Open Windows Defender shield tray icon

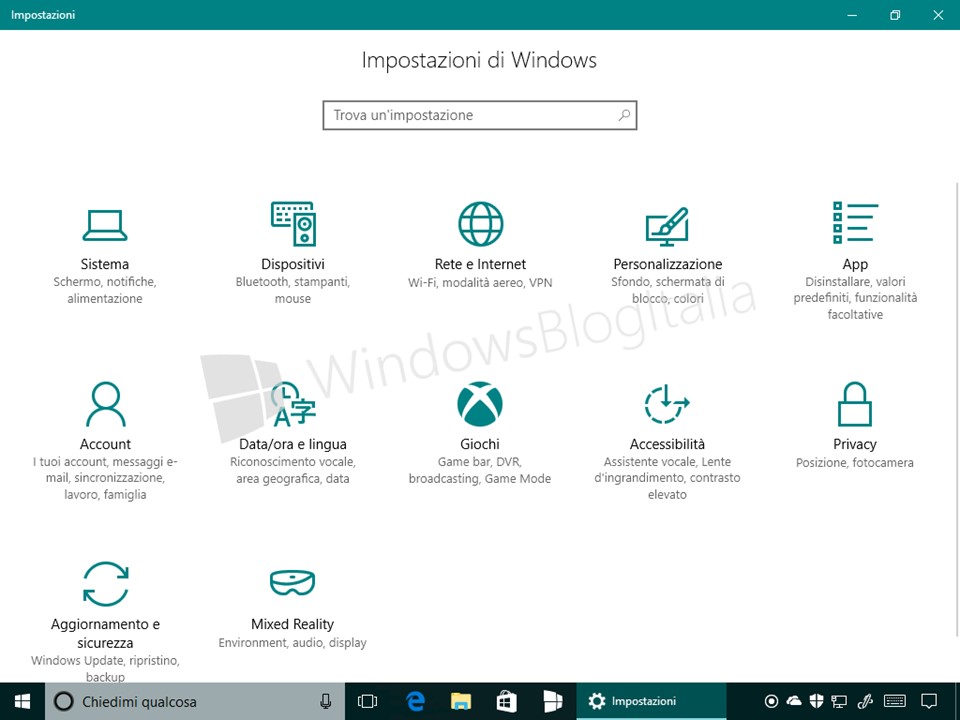coord(816,701)
